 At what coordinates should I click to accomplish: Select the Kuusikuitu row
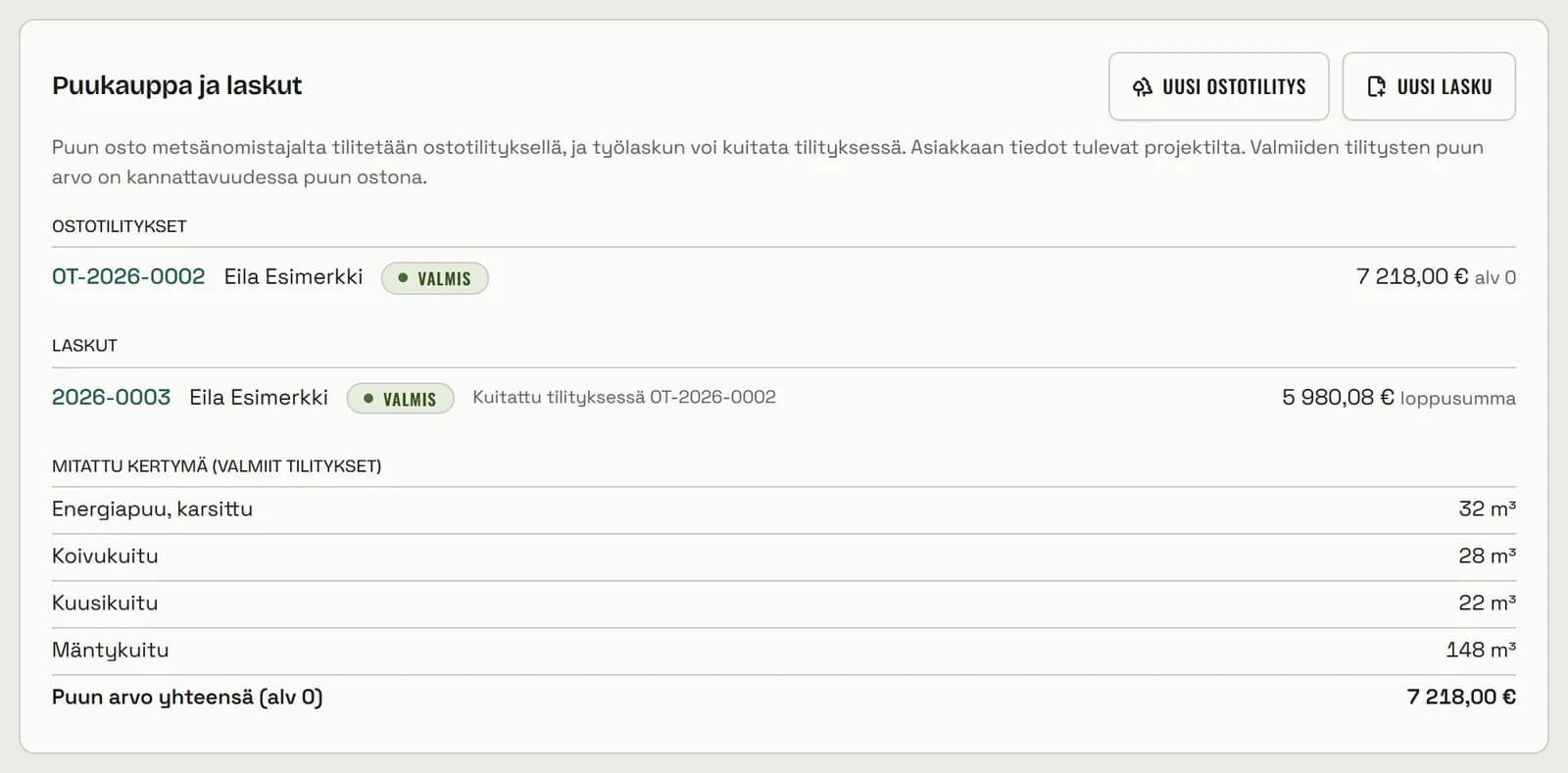[784, 604]
